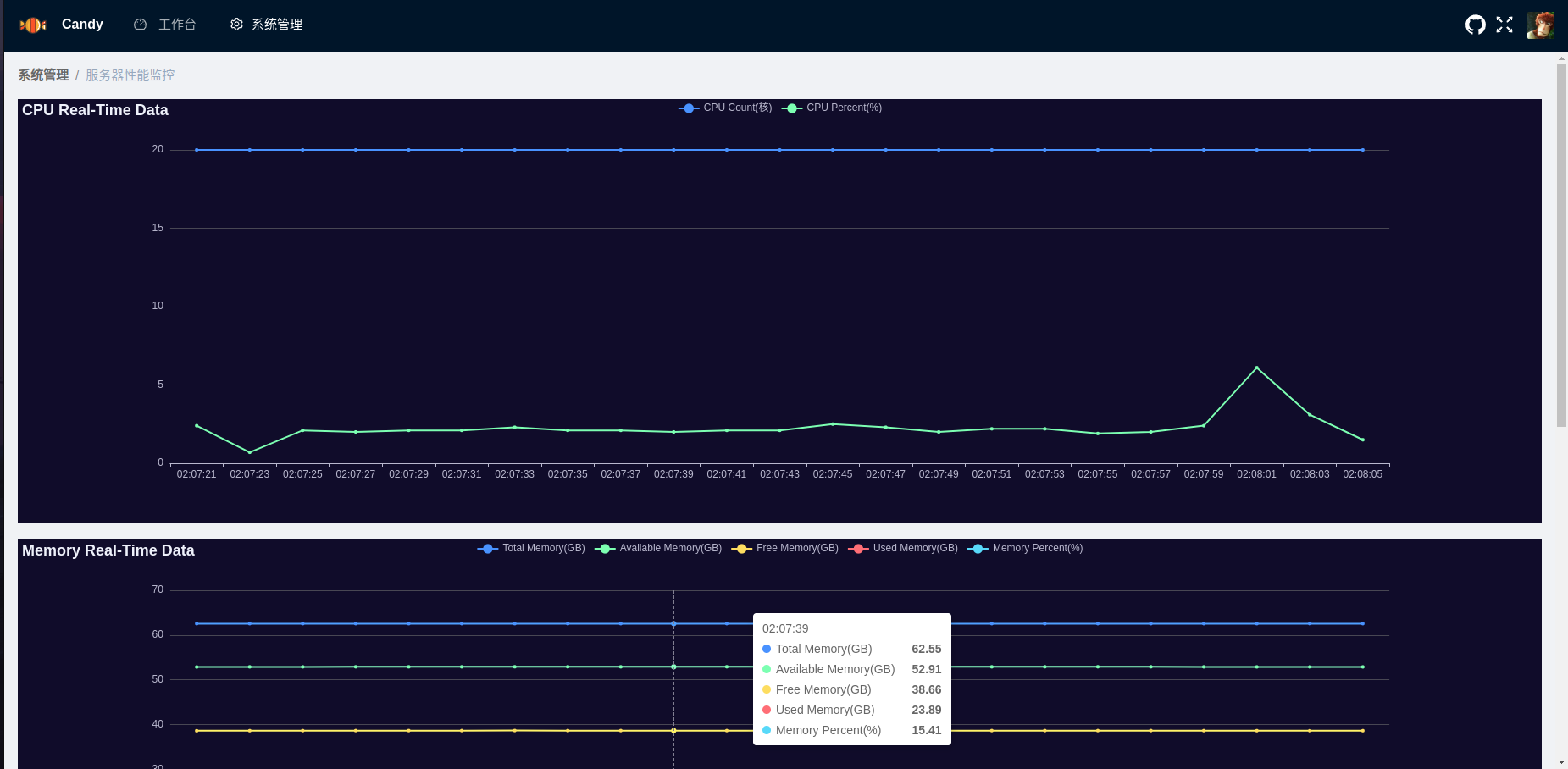Open the 系统管理 menu
This screenshot has width=1568, height=769.
[x=266, y=25]
